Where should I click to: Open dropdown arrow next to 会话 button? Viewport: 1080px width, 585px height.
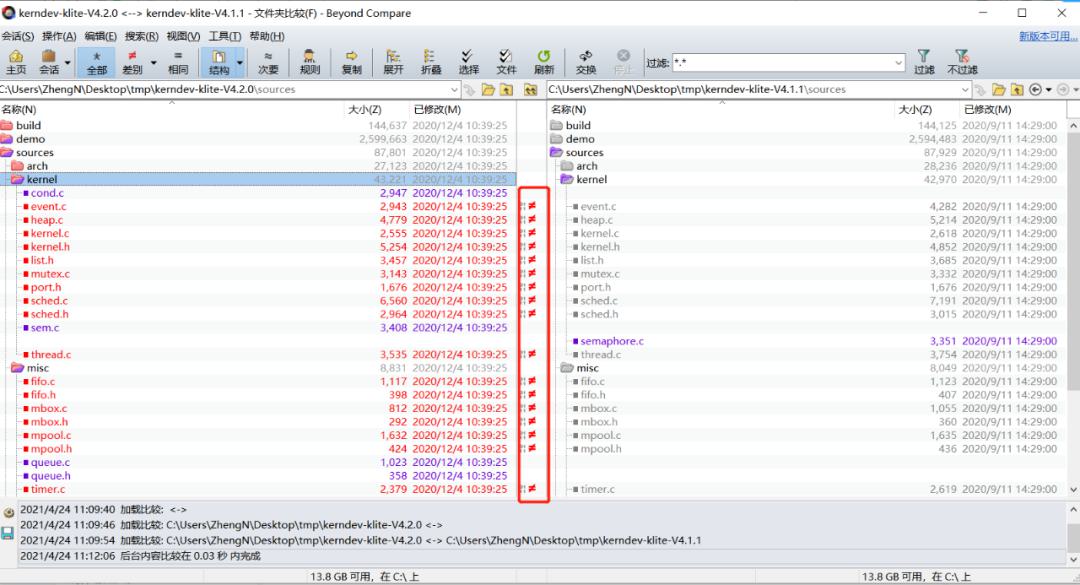pyautogui.click(x=68, y=63)
